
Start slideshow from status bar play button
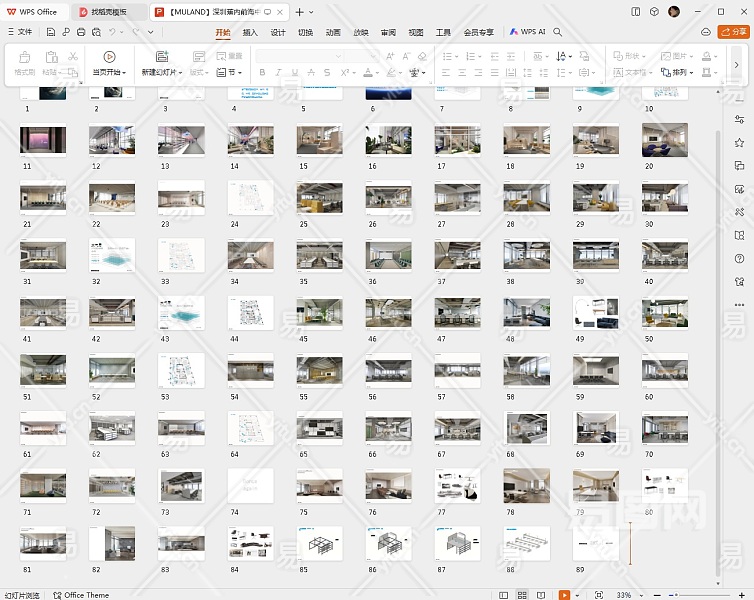click(x=565, y=595)
